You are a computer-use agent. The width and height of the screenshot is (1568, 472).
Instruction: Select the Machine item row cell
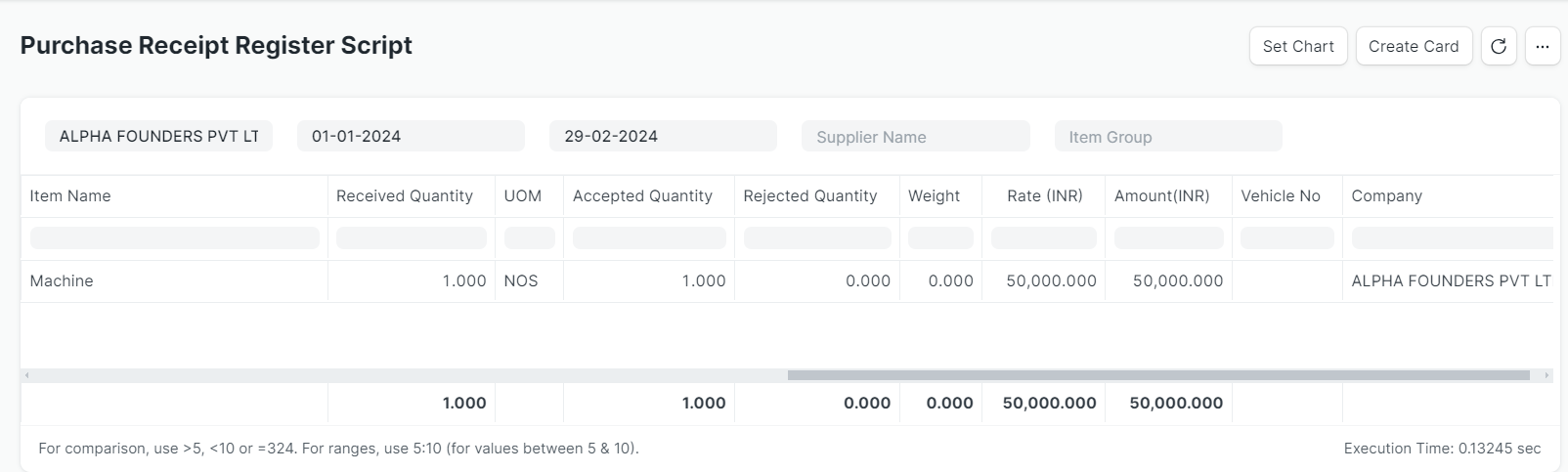(x=62, y=280)
